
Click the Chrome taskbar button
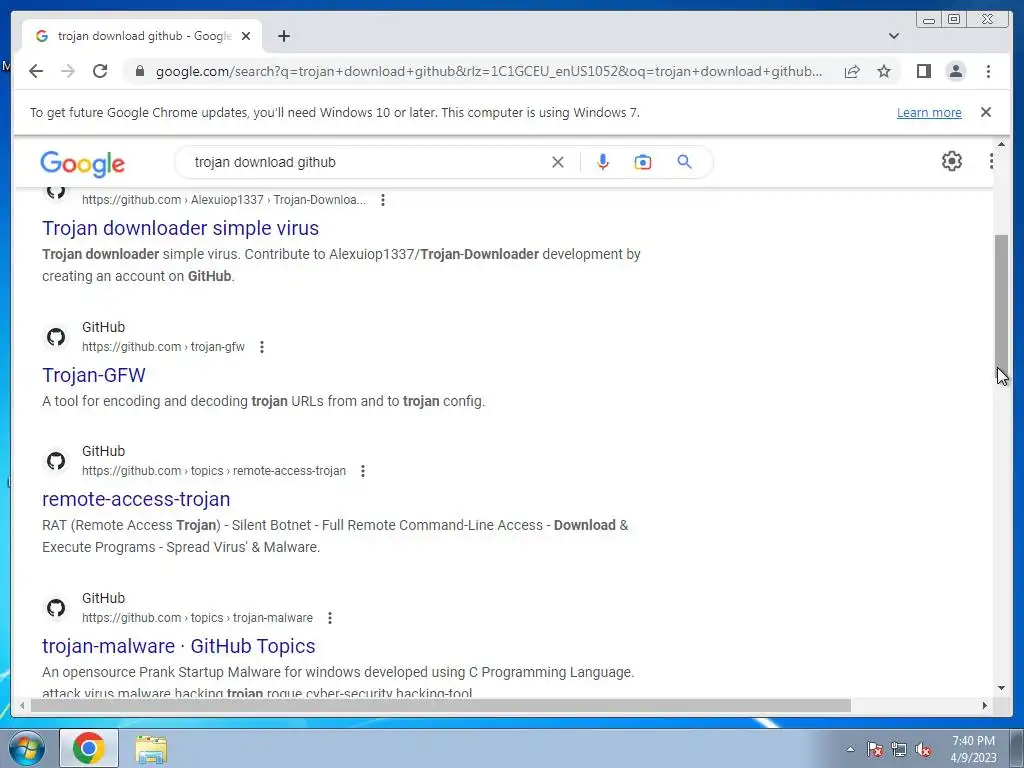(89, 748)
